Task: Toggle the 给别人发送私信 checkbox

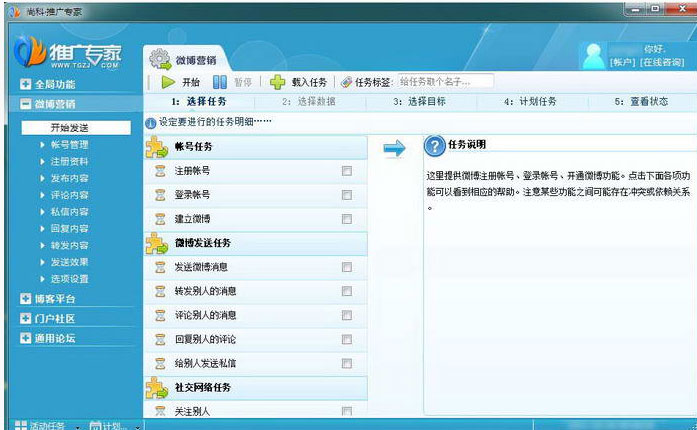Action: tap(347, 363)
